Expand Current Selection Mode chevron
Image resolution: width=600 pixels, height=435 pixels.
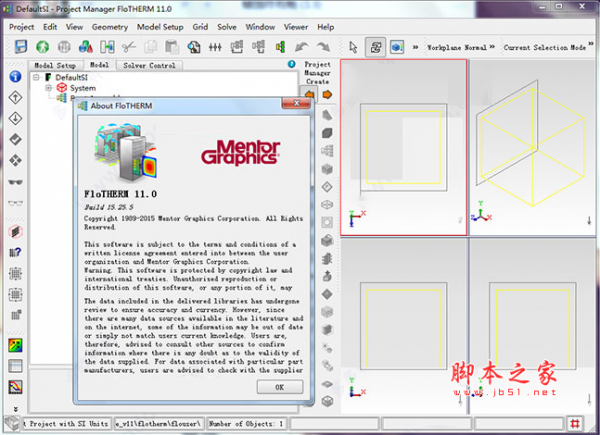tap(591, 44)
